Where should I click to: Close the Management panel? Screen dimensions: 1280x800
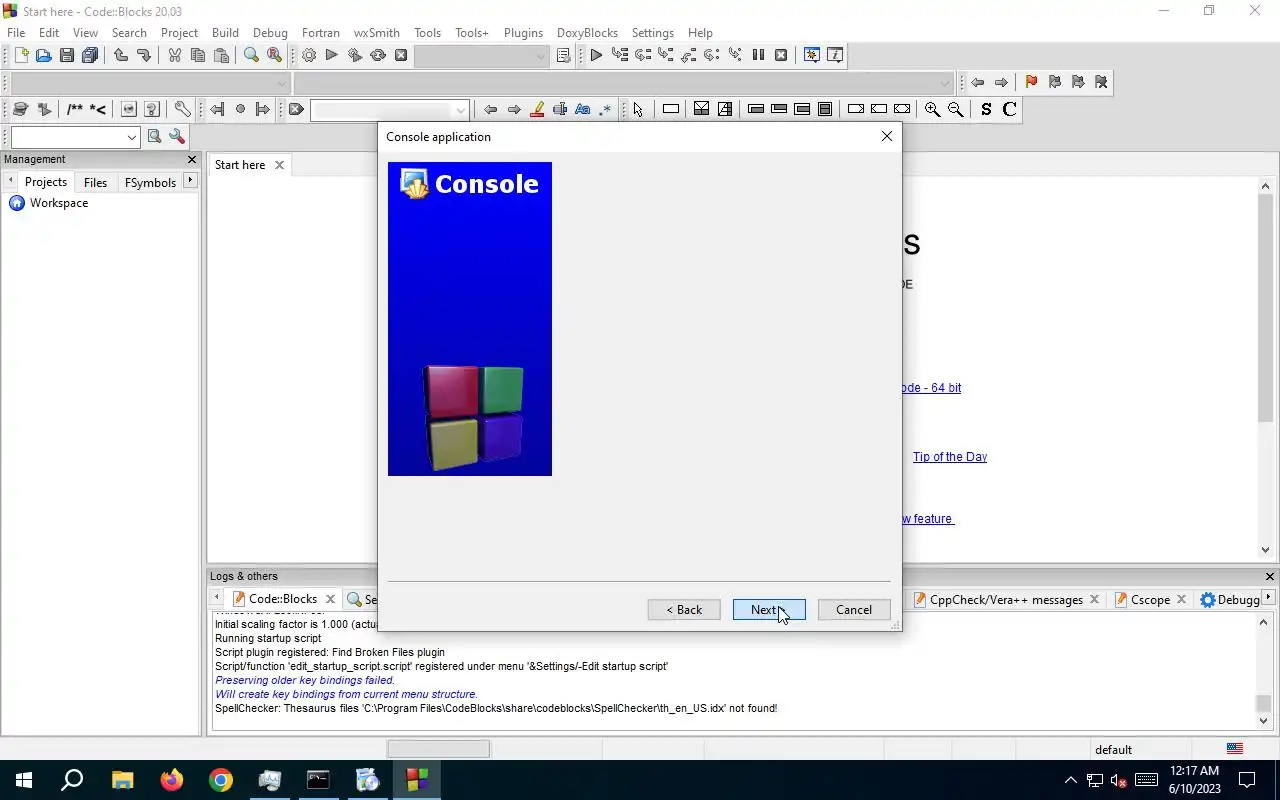192,160
